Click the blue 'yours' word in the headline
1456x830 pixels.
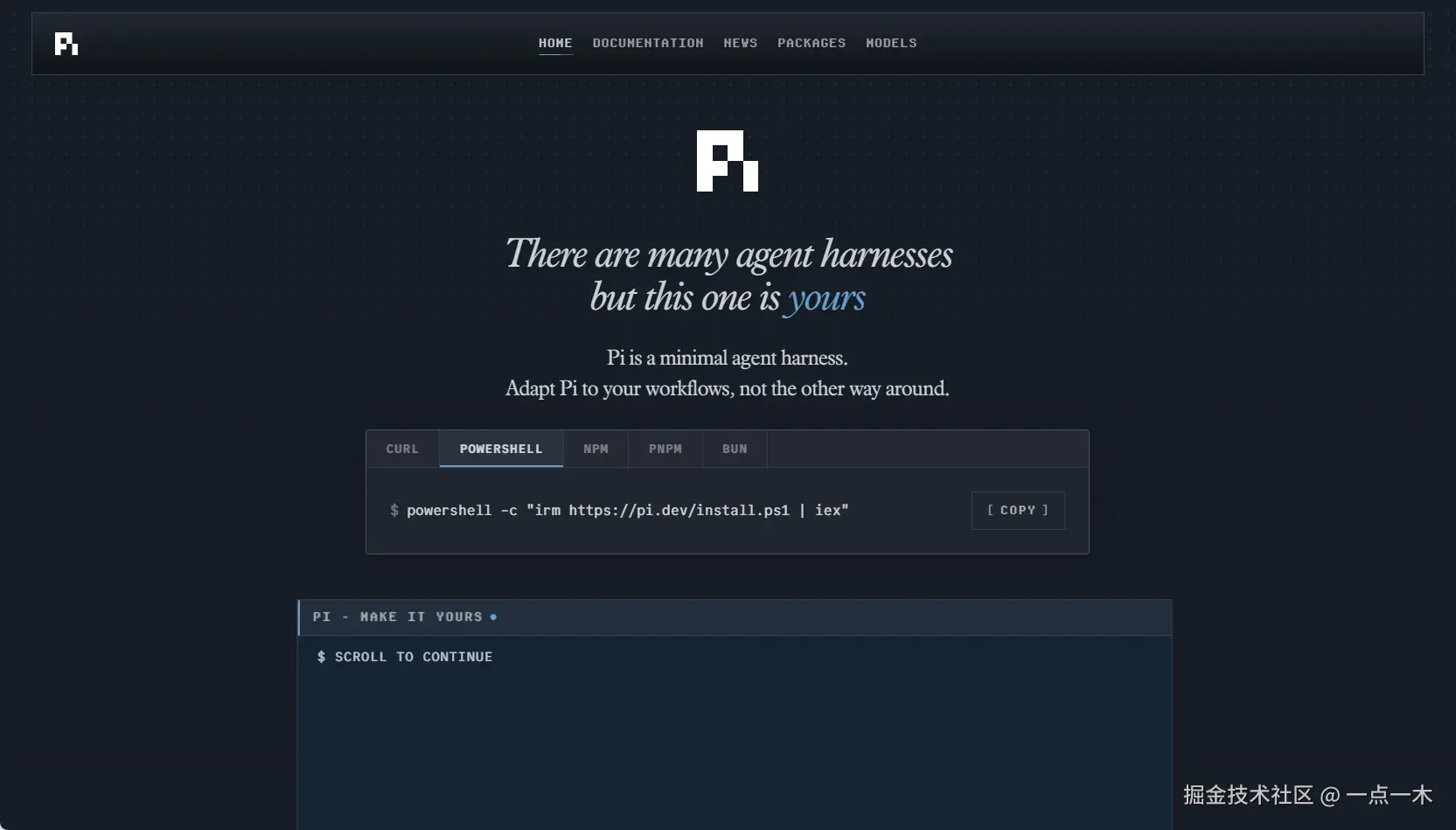[826, 298]
